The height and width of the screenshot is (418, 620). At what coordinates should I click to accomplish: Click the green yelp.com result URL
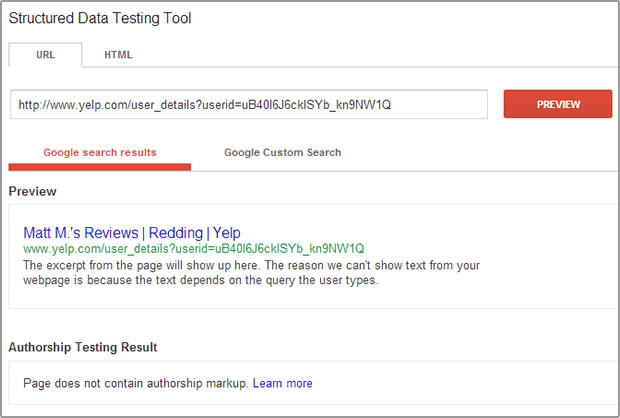[194, 249]
